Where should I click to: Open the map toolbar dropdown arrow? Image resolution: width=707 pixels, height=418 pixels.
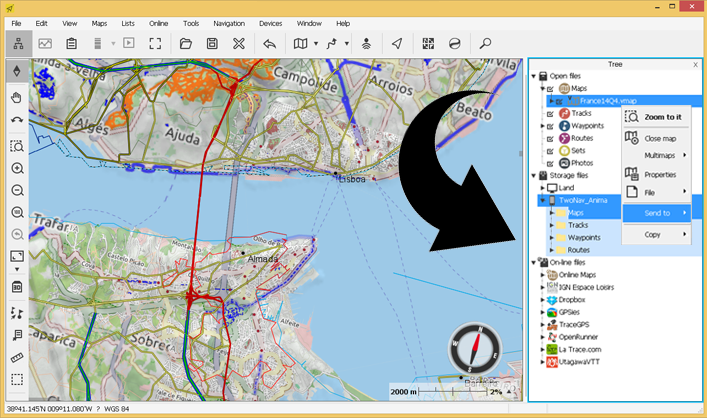point(316,44)
